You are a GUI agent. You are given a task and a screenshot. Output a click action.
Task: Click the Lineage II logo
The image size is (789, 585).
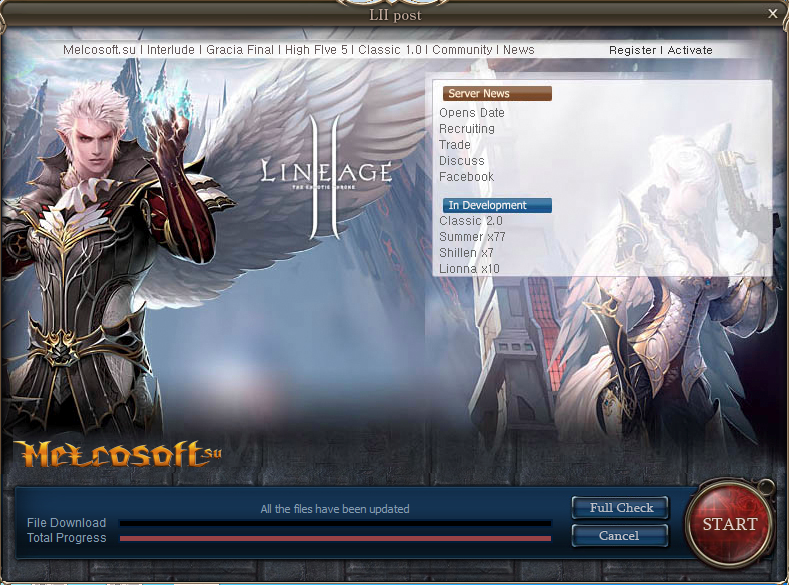pos(326,176)
